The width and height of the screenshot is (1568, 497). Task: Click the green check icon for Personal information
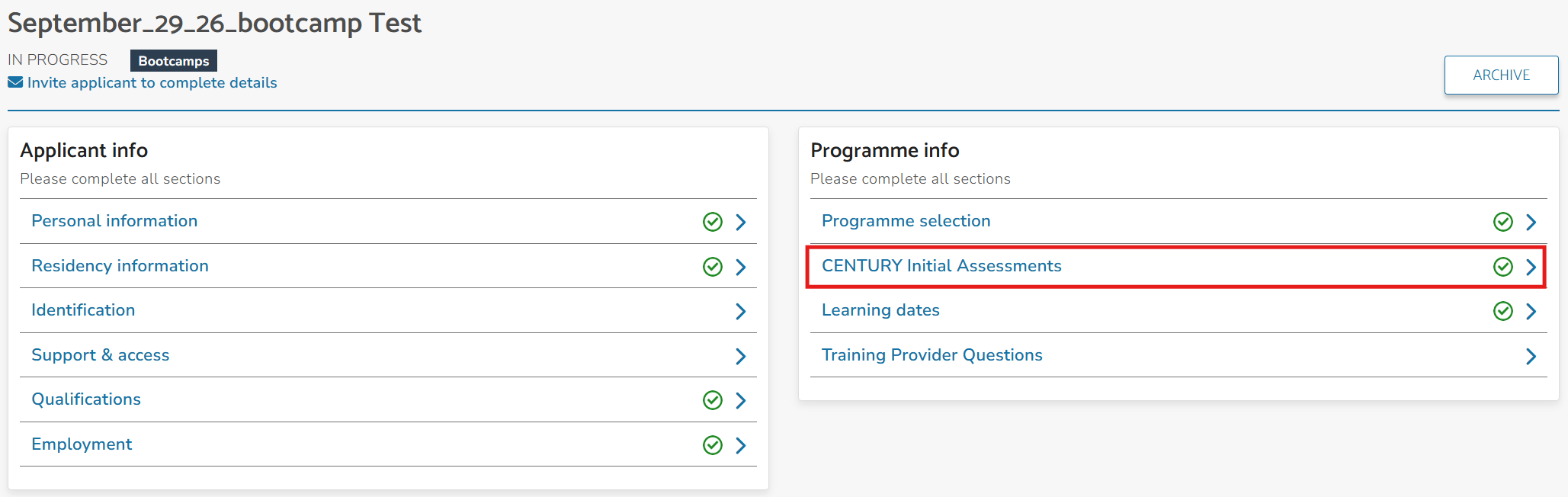[x=713, y=222]
